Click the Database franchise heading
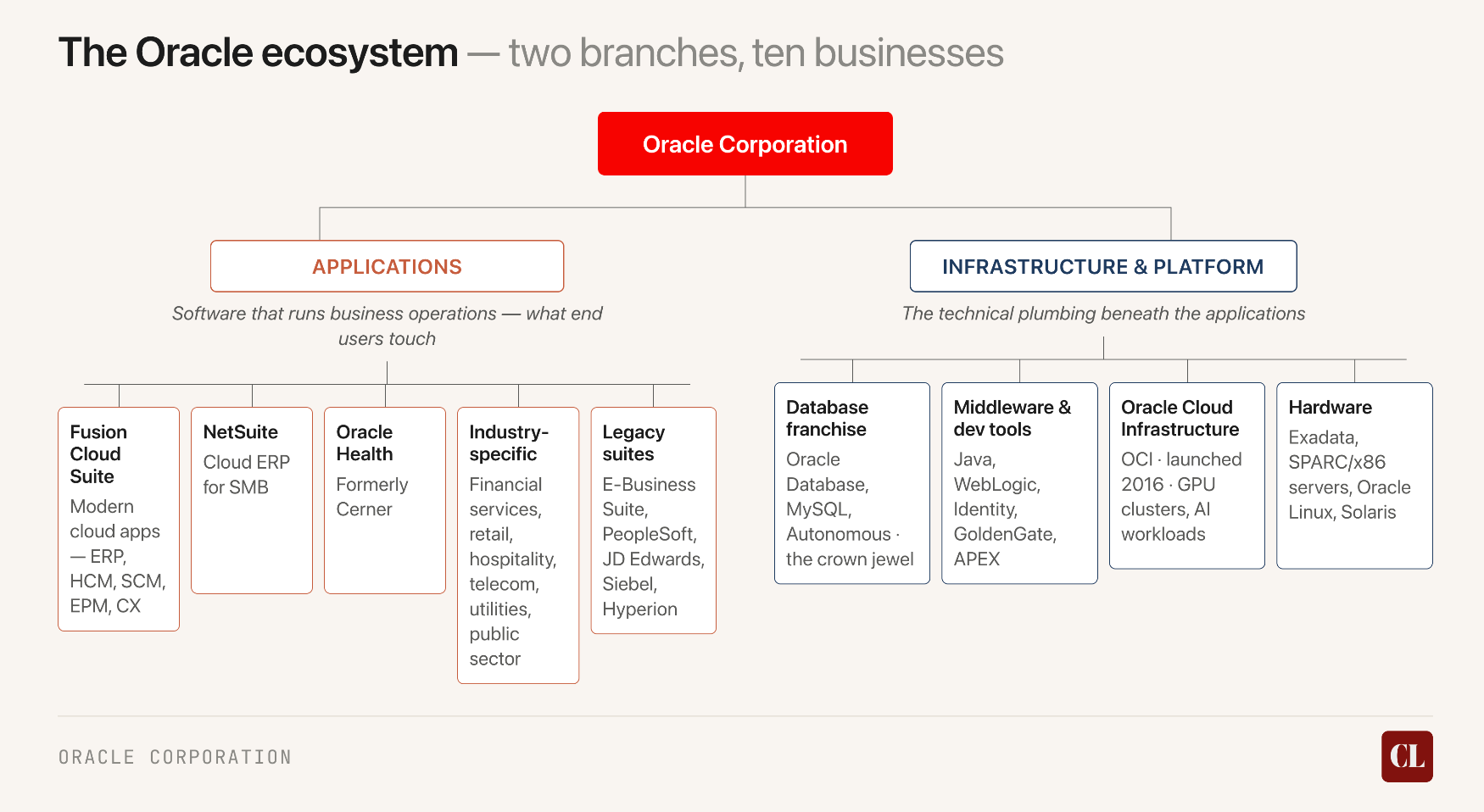 (x=827, y=419)
